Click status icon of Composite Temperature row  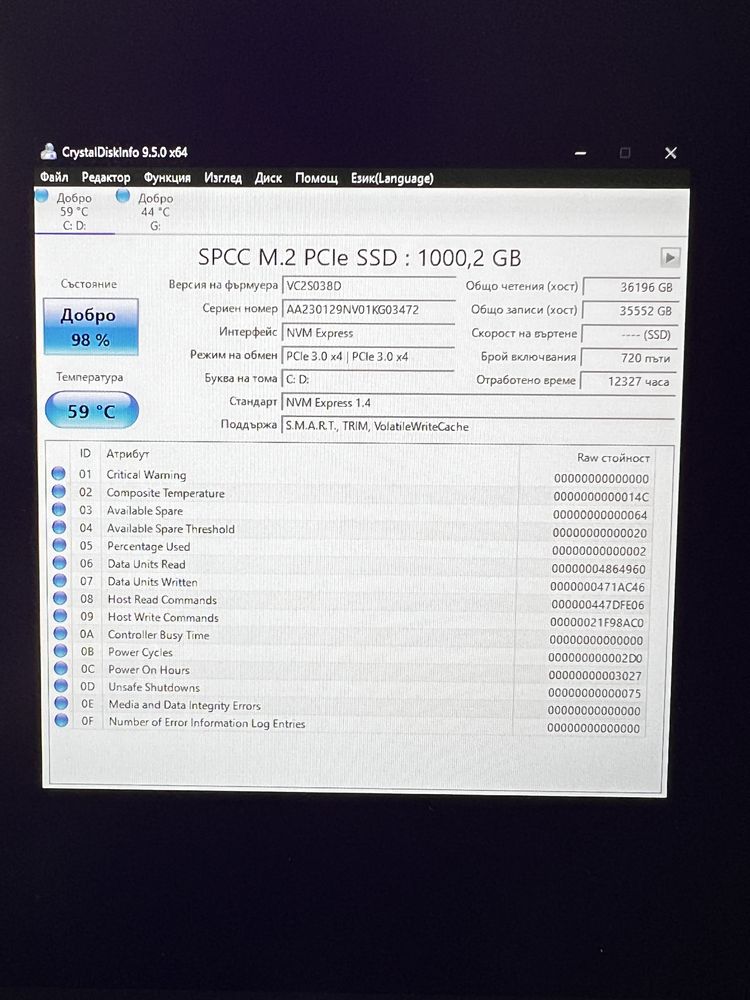(x=59, y=491)
